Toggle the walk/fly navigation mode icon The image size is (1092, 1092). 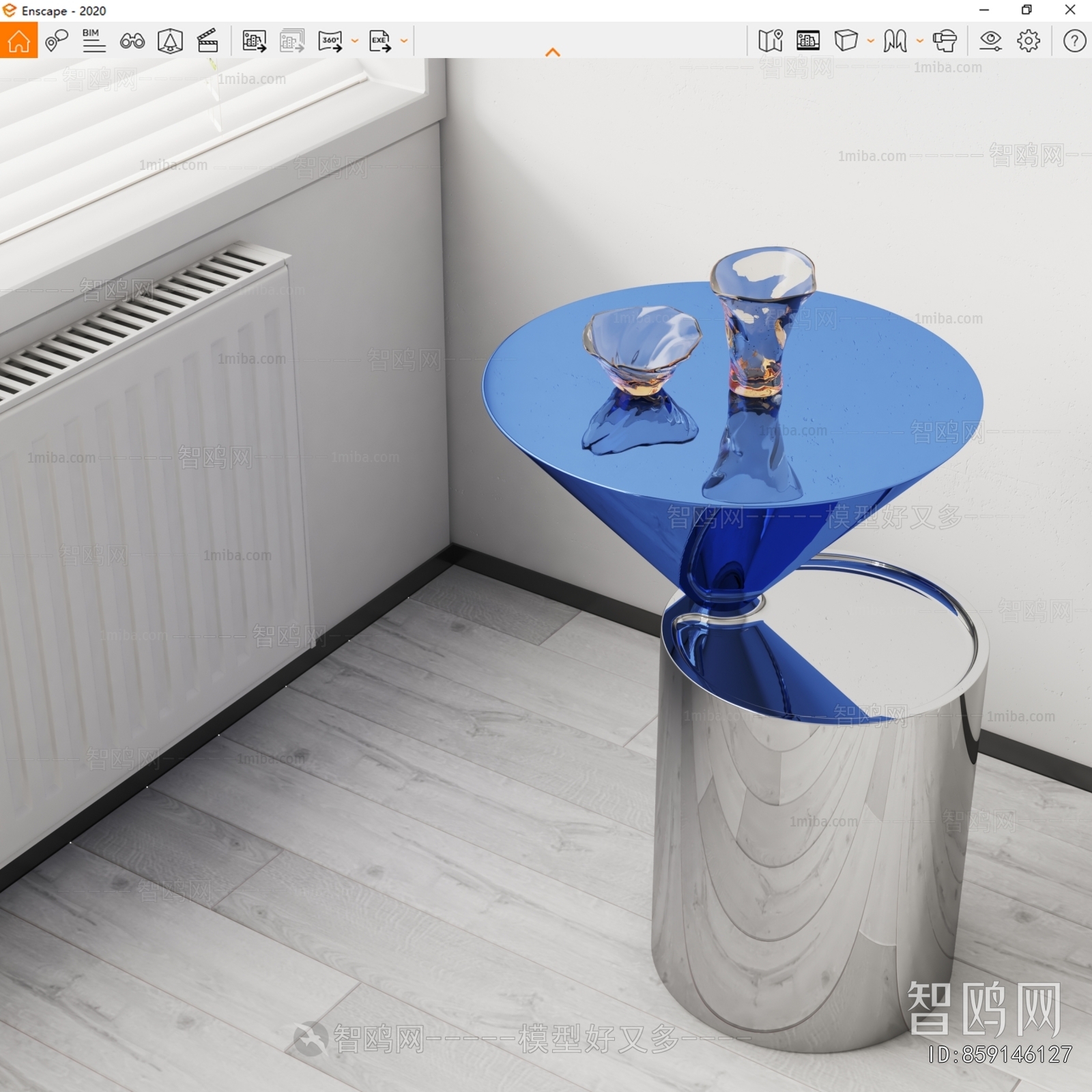(x=895, y=41)
